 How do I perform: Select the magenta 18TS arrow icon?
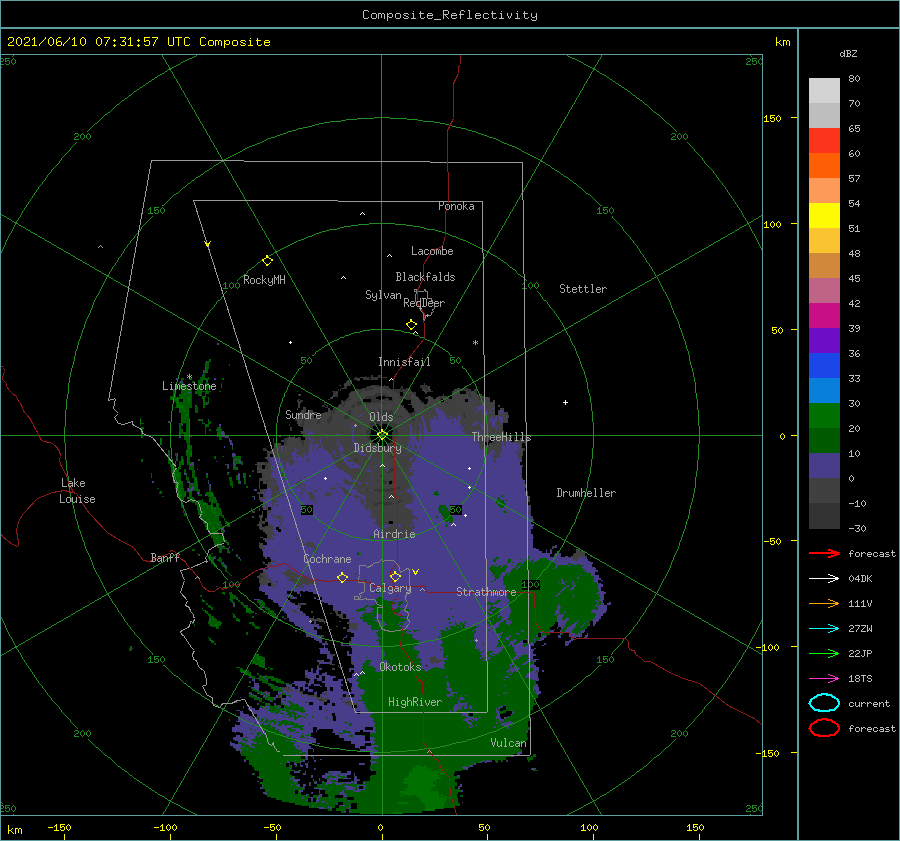pyautogui.click(x=824, y=679)
